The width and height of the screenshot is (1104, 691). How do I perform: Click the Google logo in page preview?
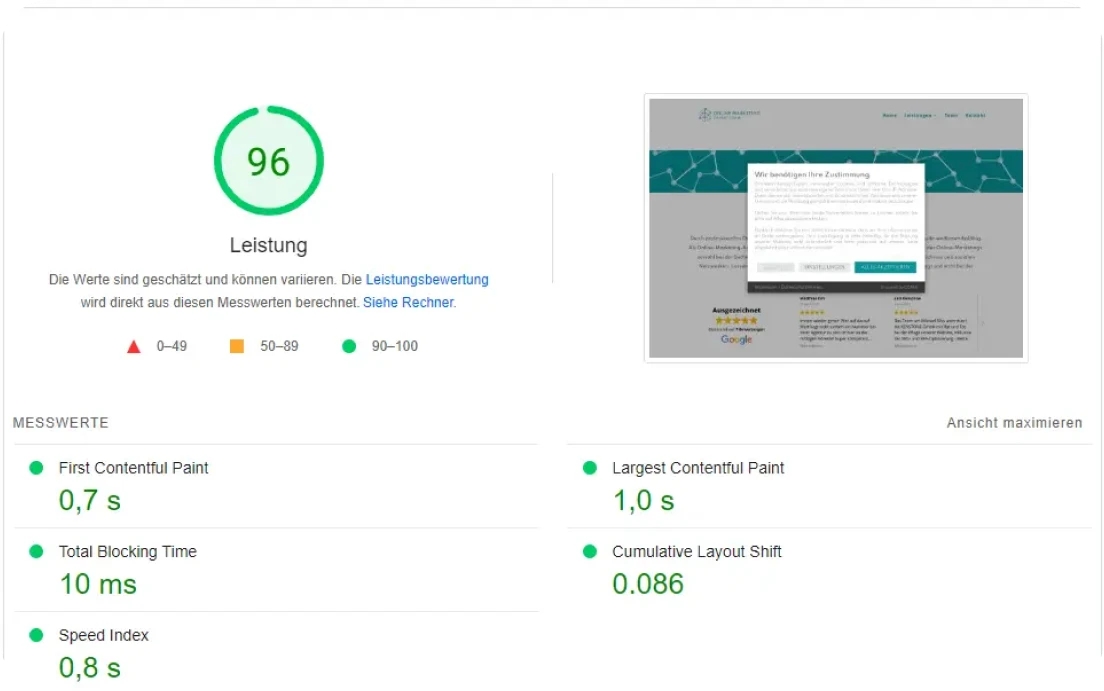coord(736,340)
